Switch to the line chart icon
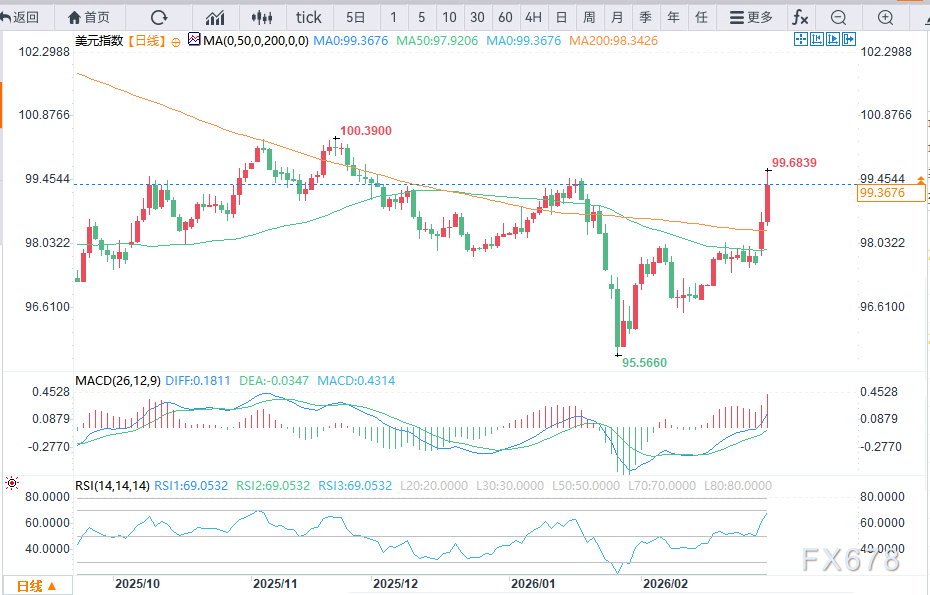930x595 pixels. (215, 17)
